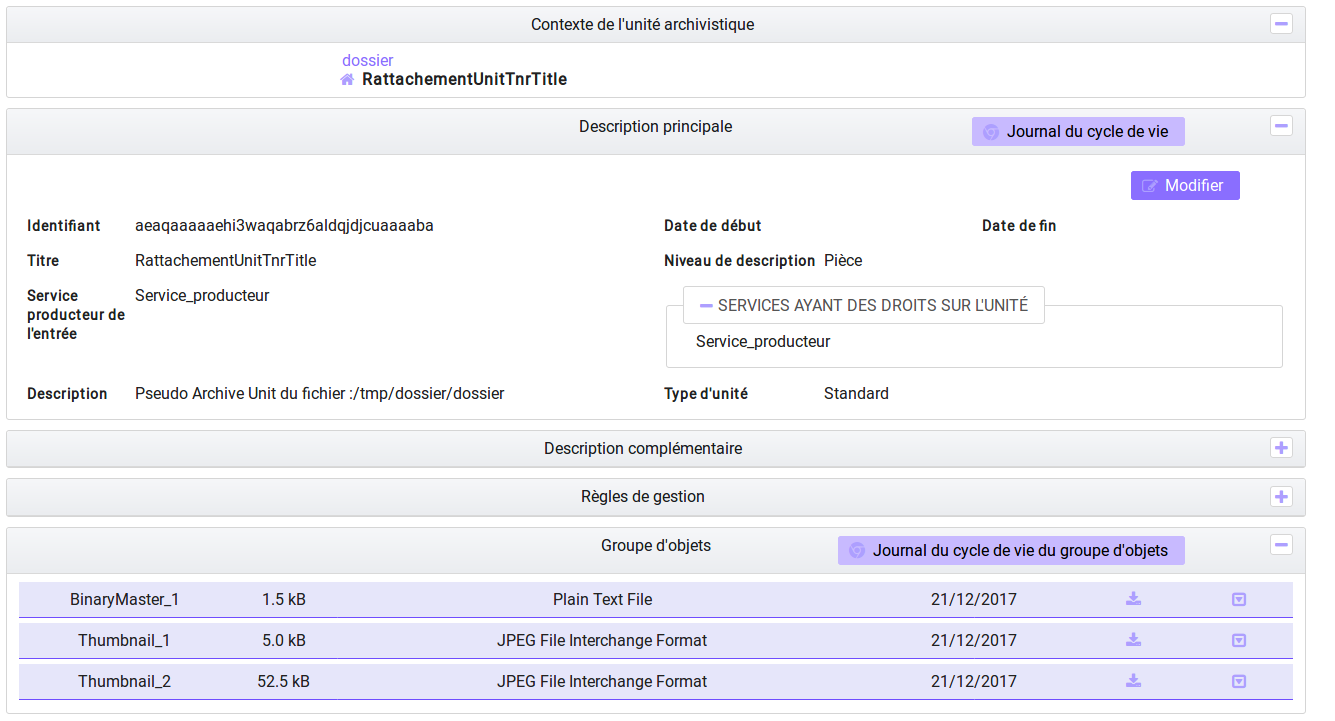Open Journal du cycle de vie

click(x=1078, y=132)
